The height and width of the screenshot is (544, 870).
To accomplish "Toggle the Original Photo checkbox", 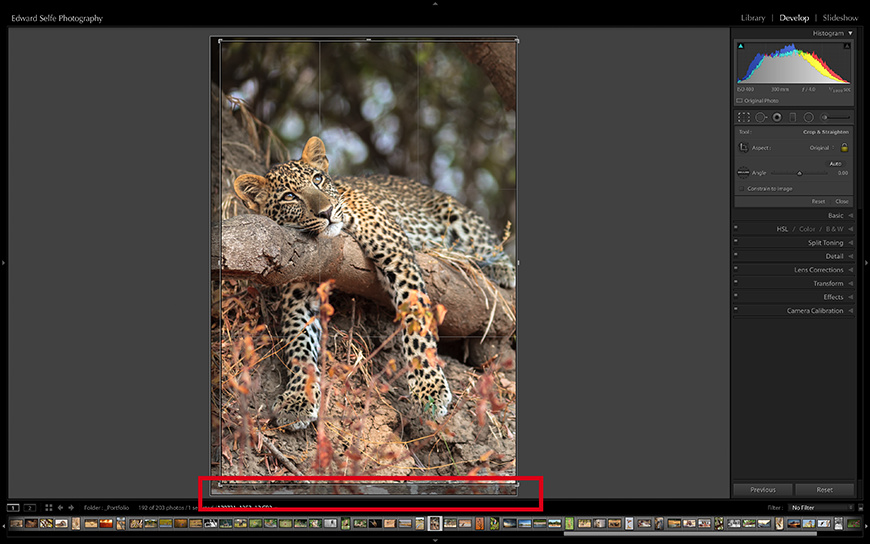I will point(739,101).
